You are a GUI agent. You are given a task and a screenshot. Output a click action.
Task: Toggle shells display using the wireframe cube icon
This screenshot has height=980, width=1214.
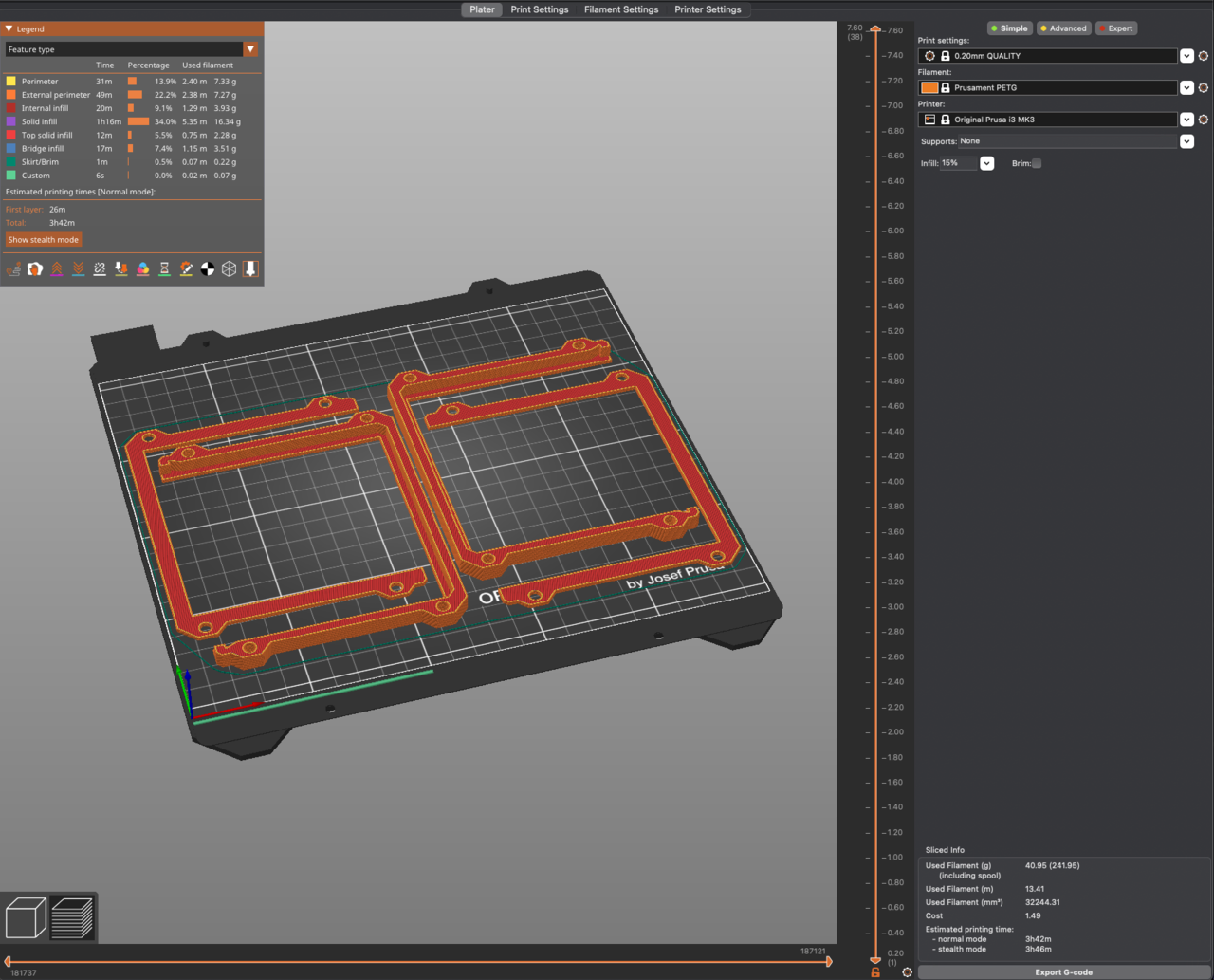pyautogui.click(x=229, y=268)
